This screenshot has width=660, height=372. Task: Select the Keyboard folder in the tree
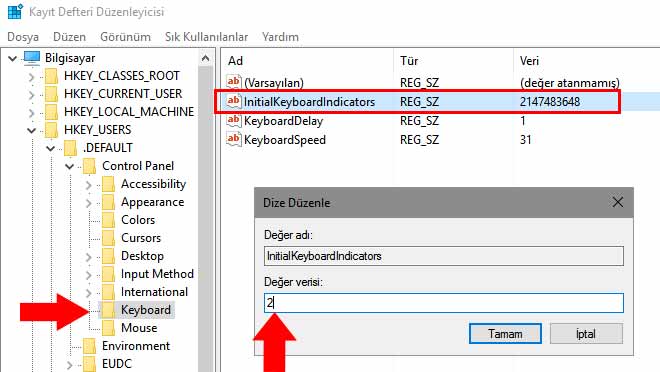tap(146, 310)
